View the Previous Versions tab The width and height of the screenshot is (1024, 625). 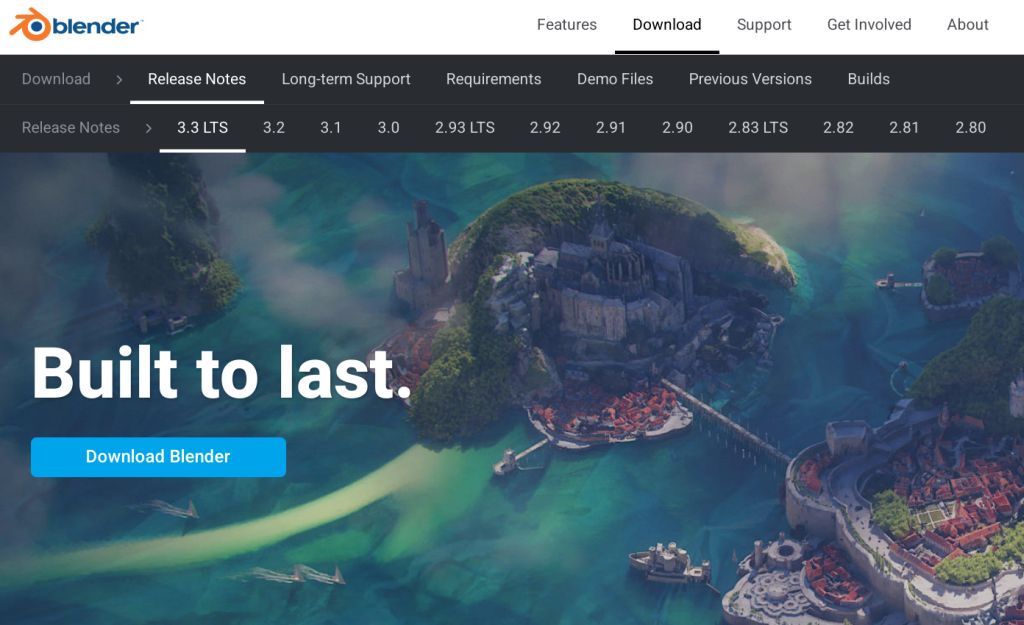(750, 79)
